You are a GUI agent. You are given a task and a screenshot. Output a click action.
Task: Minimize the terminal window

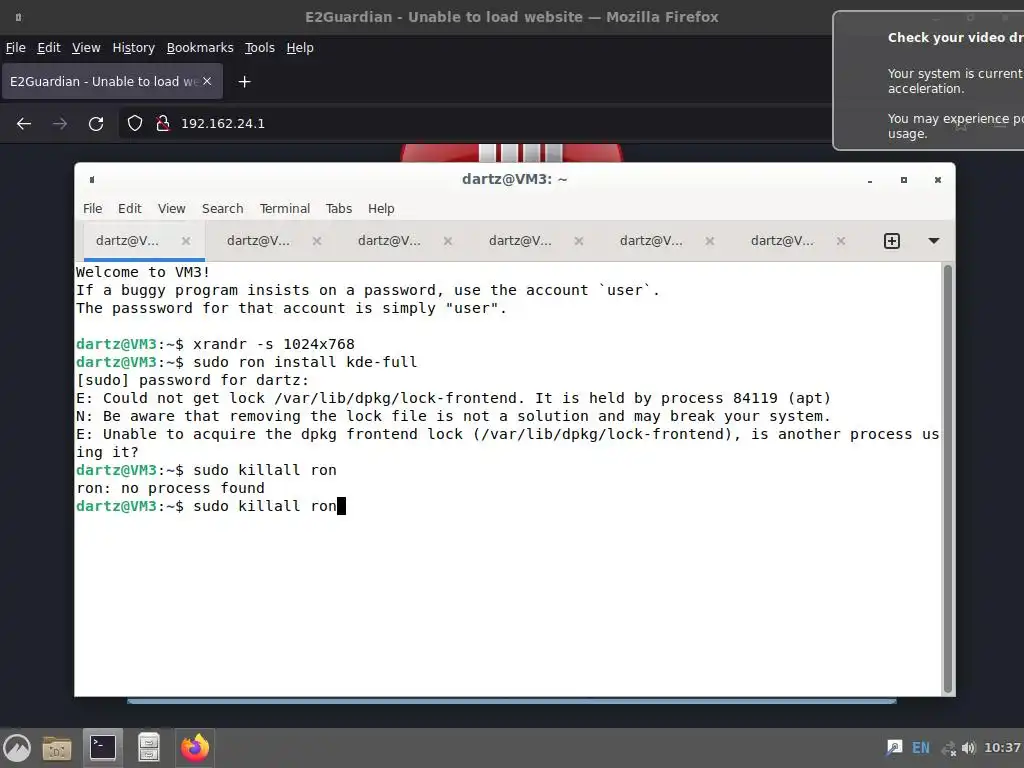[x=870, y=180]
